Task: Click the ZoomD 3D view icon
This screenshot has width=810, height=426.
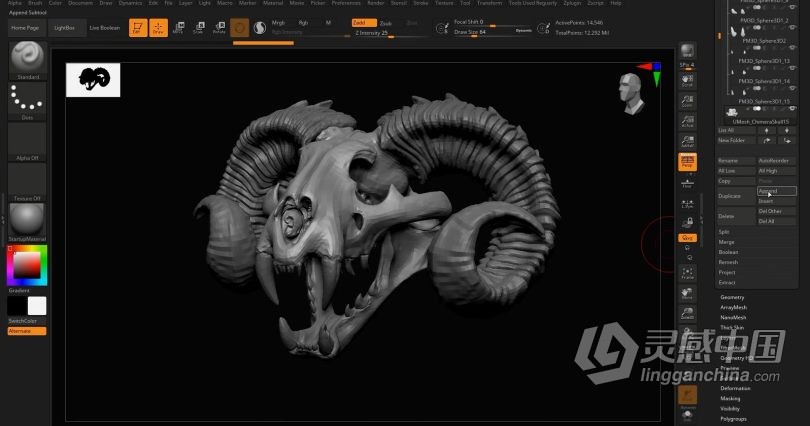Action: [687, 313]
